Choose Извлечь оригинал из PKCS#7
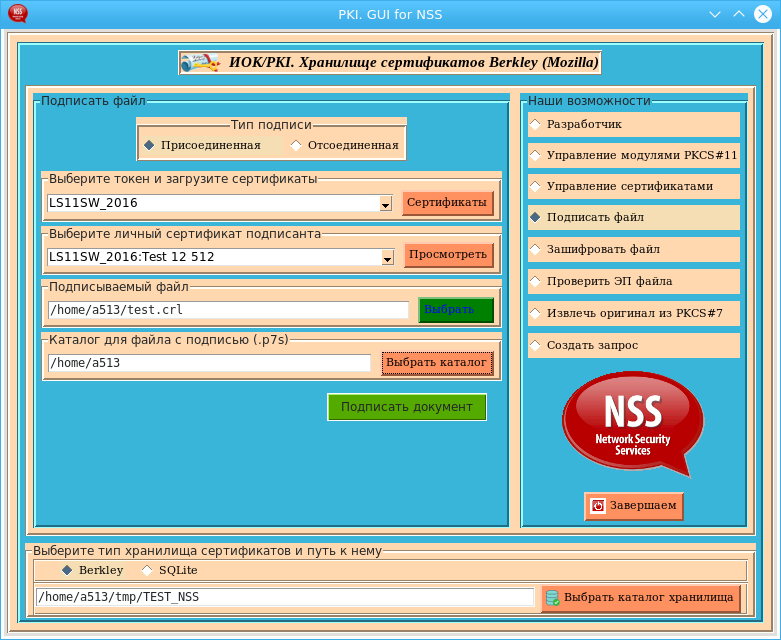 click(634, 313)
